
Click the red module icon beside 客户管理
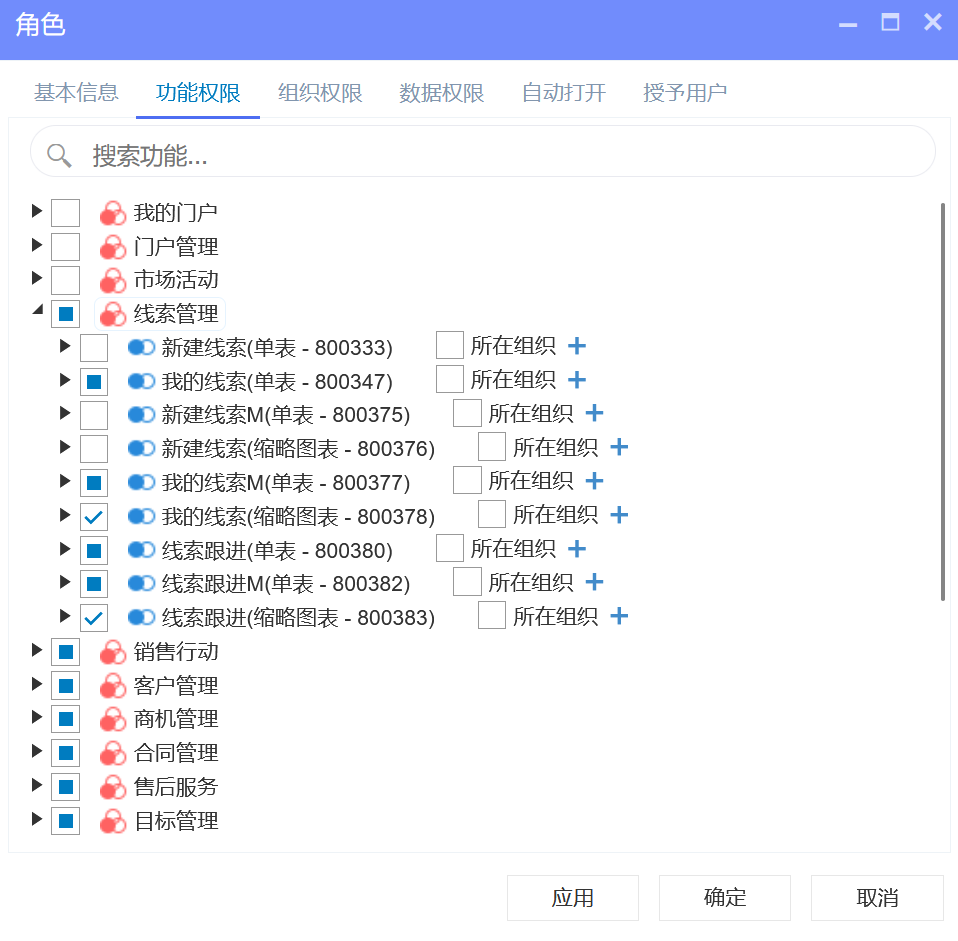pos(113,686)
